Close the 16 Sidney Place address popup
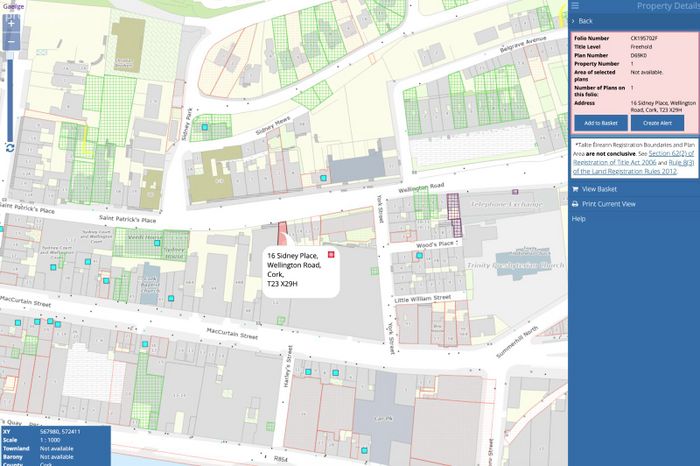 [331, 254]
